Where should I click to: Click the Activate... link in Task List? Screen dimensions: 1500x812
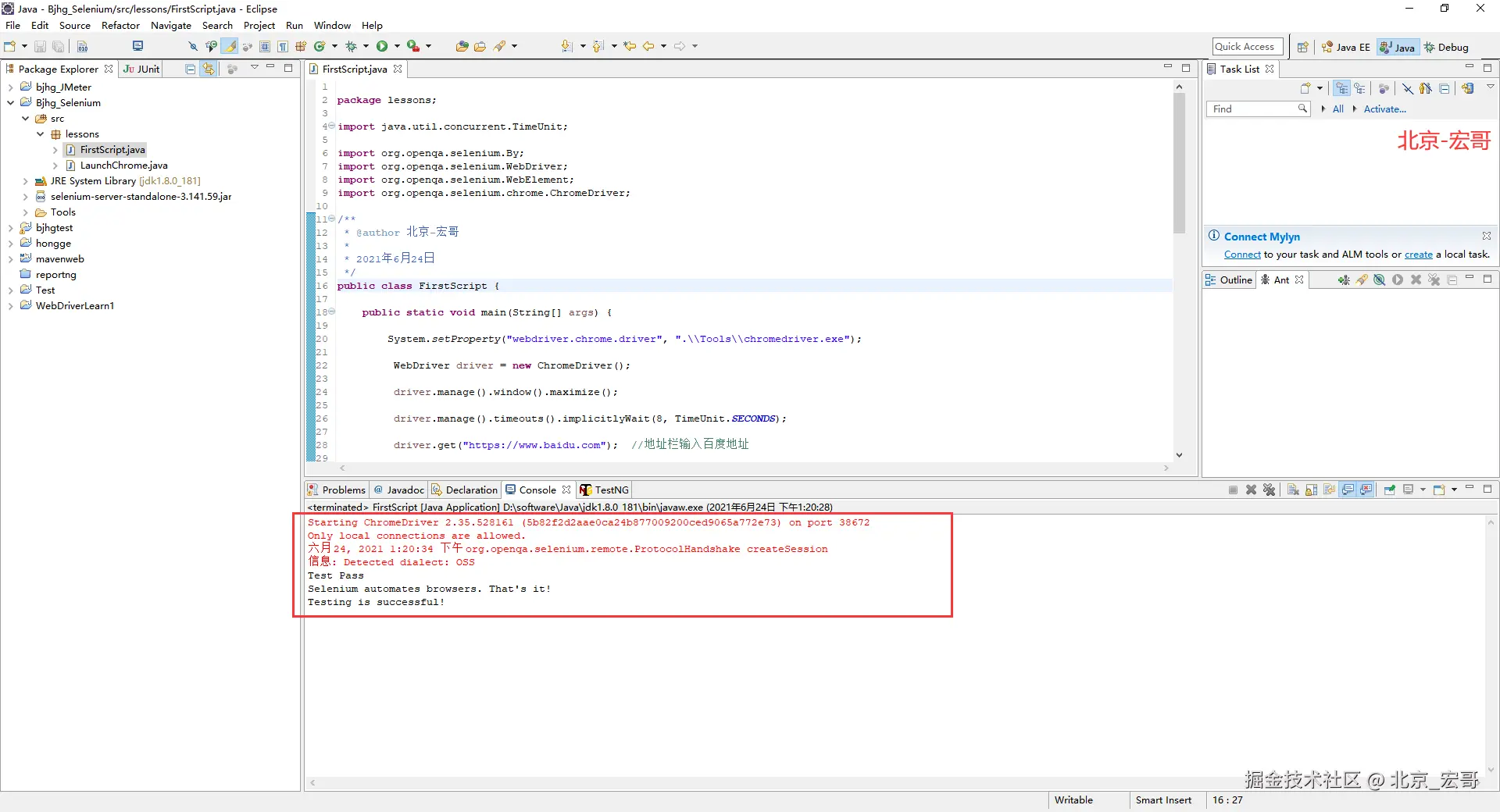coord(1384,109)
